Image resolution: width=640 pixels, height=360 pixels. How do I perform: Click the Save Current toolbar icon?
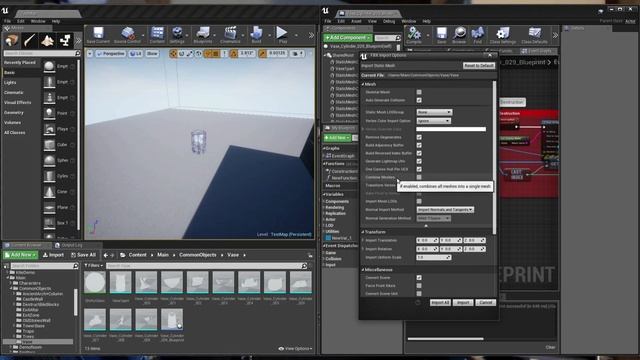pyautogui.click(x=98, y=35)
